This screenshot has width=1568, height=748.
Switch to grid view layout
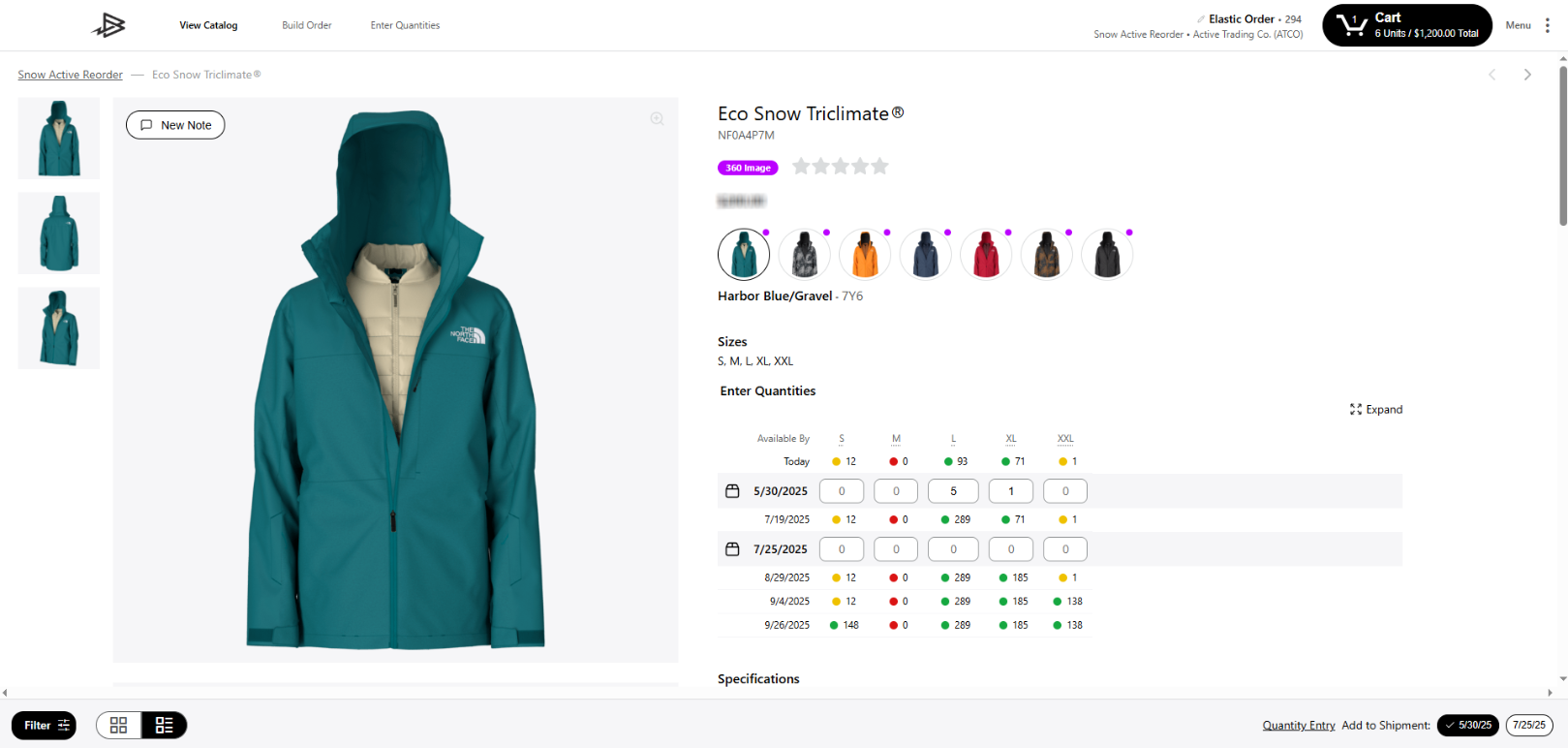[x=119, y=725]
